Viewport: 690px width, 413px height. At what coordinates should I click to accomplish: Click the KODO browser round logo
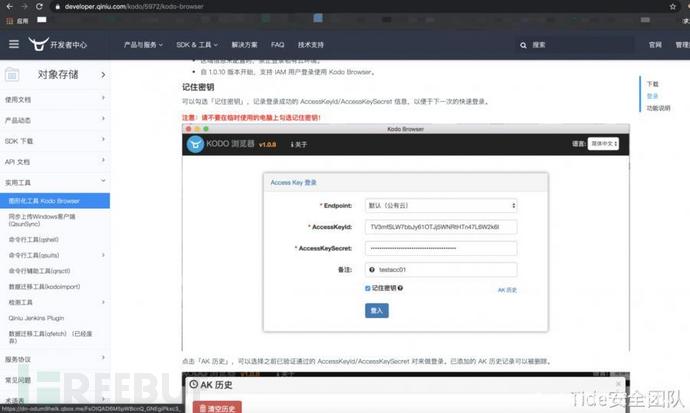tap(195, 144)
